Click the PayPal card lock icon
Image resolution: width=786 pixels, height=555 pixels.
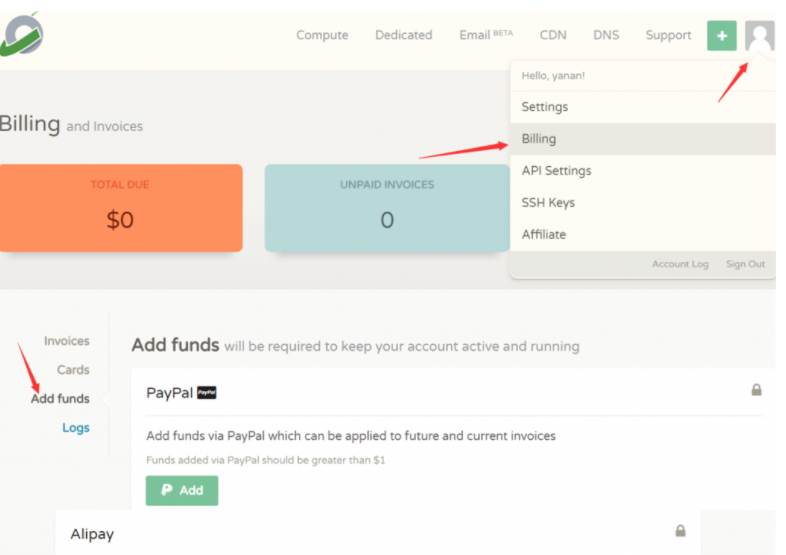click(x=756, y=390)
